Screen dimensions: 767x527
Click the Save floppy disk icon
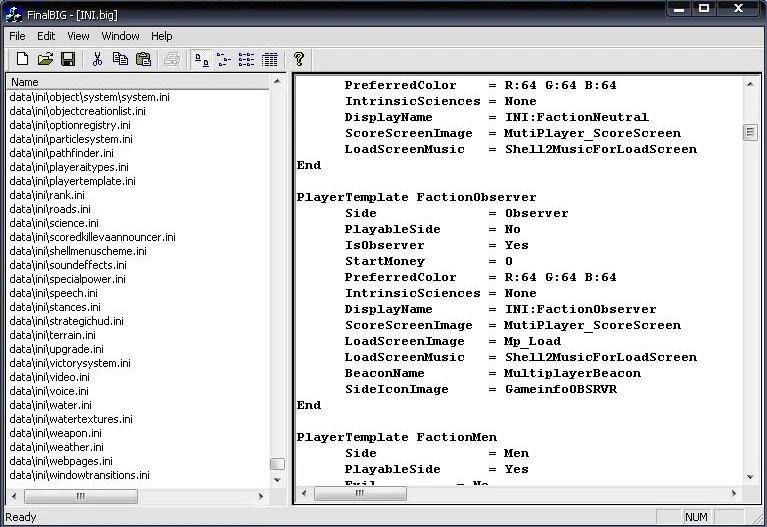68,60
